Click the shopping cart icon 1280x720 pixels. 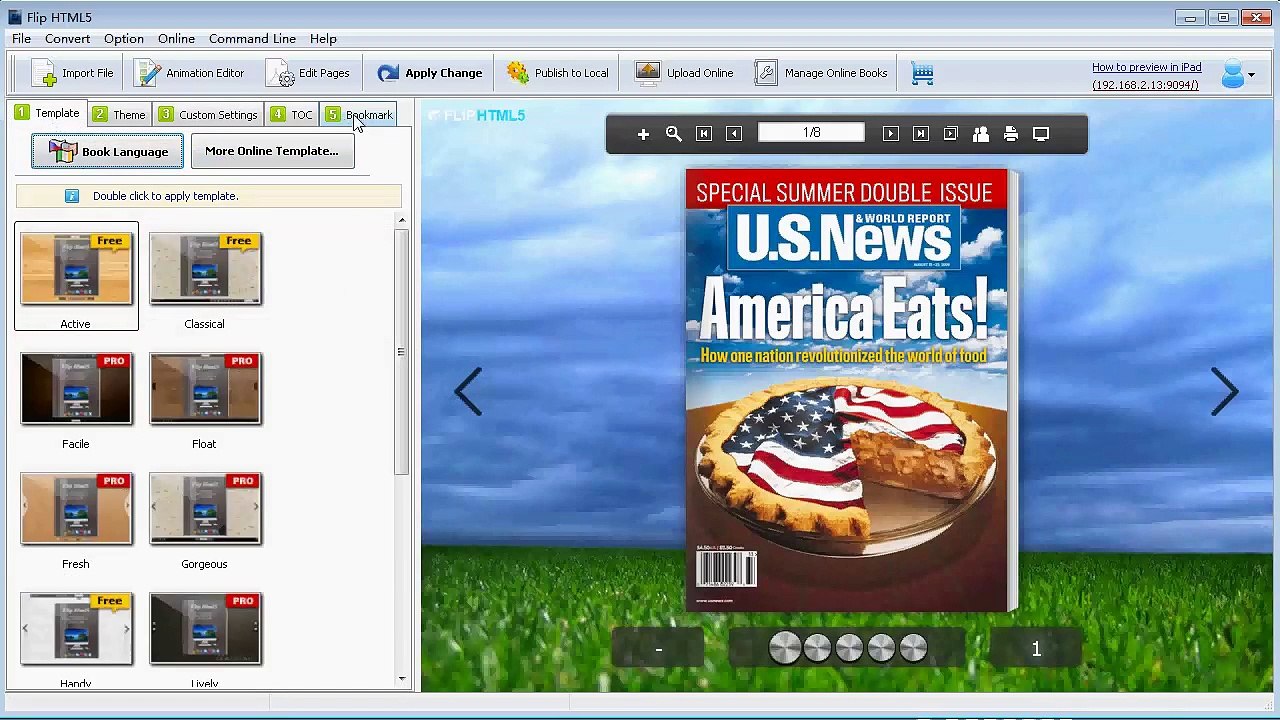pyautogui.click(x=922, y=73)
